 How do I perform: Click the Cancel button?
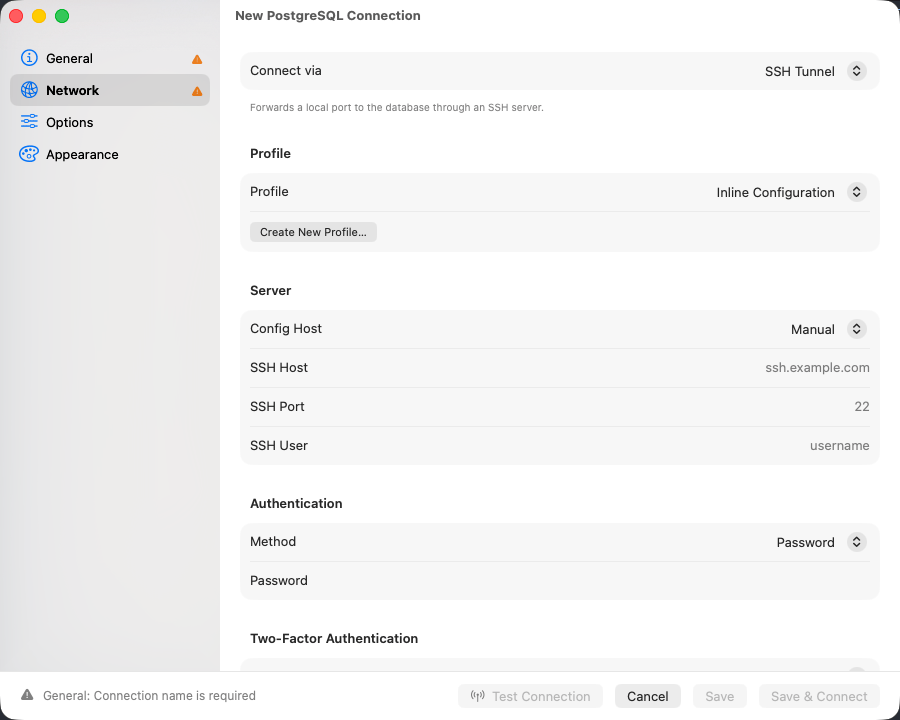647,696
